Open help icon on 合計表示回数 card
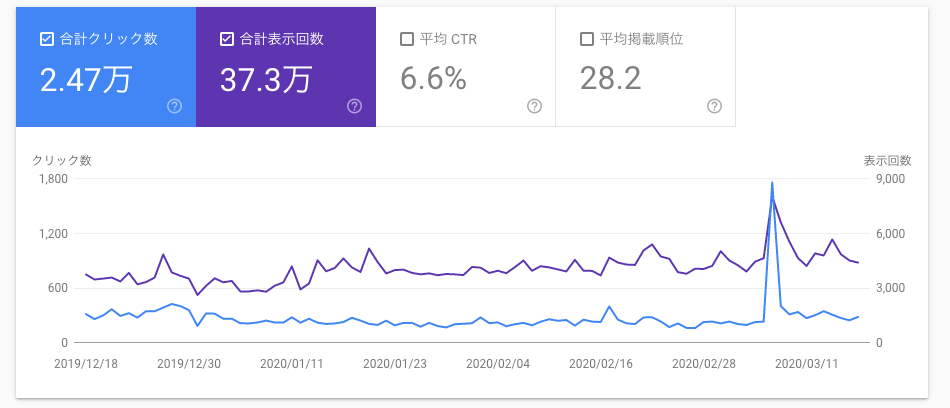This screenshot has width=950, height=408. (354, 106)
